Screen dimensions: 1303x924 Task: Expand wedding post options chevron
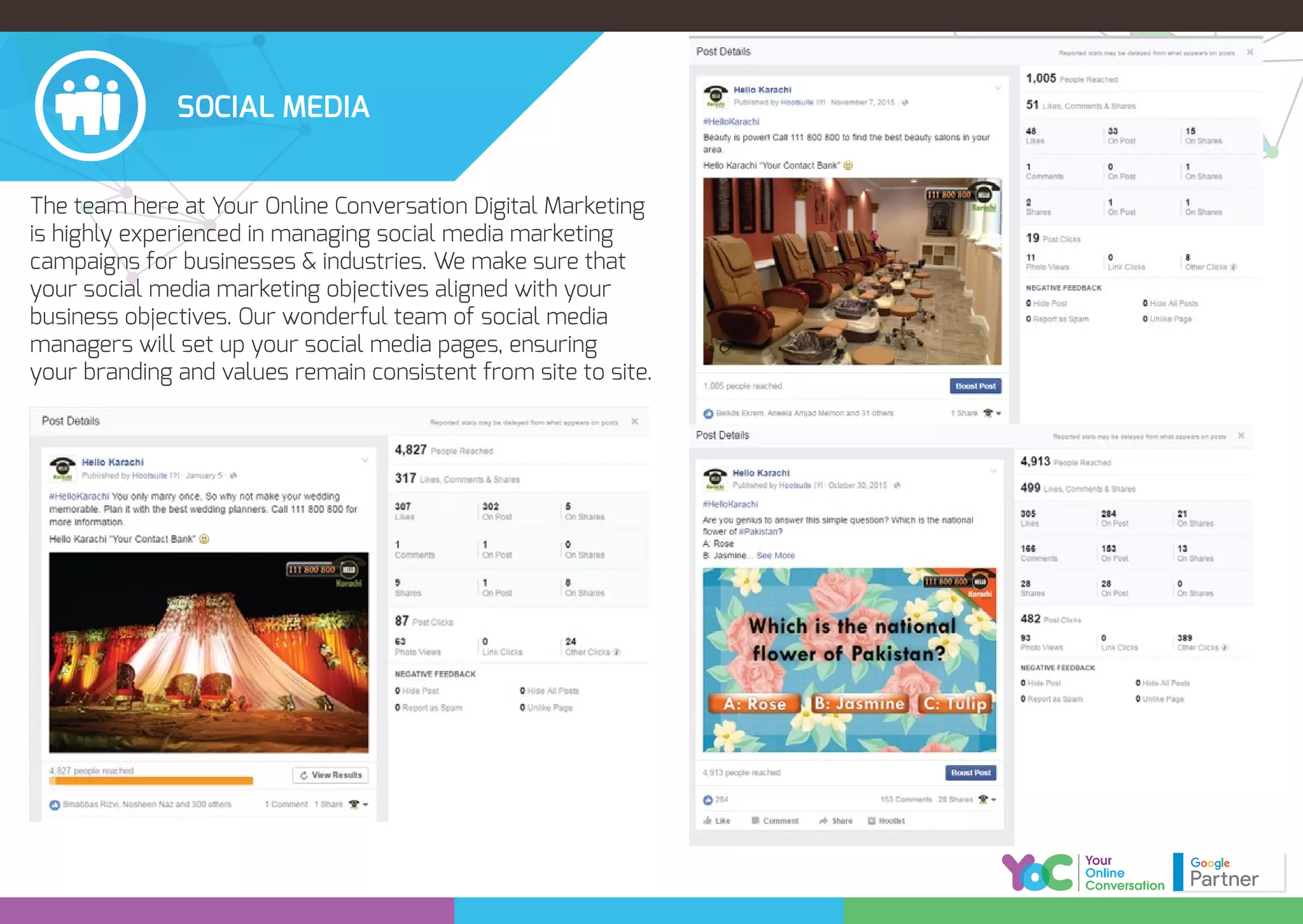click(365, 460)
